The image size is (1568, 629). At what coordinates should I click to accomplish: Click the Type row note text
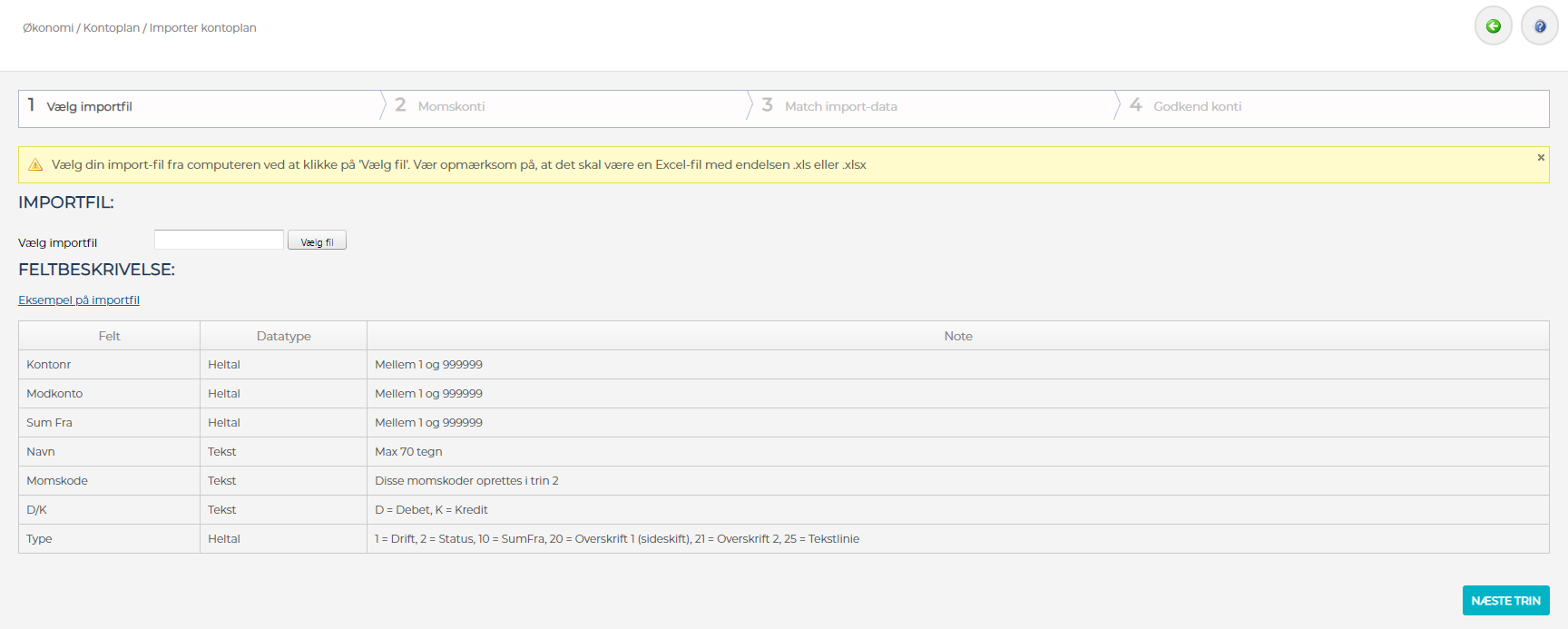click(x=617, y=539)
